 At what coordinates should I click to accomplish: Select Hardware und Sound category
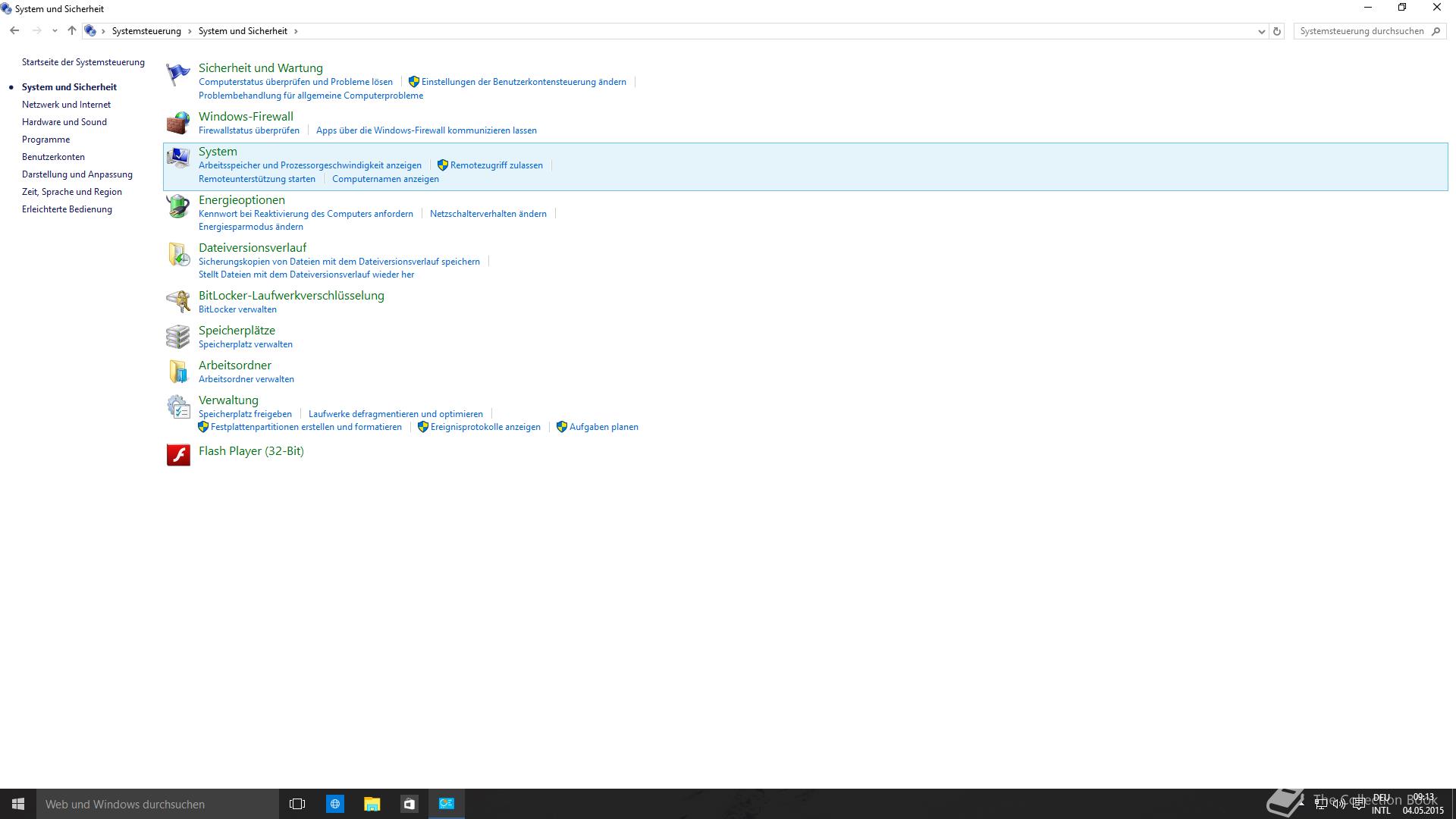tap(64, 122)
